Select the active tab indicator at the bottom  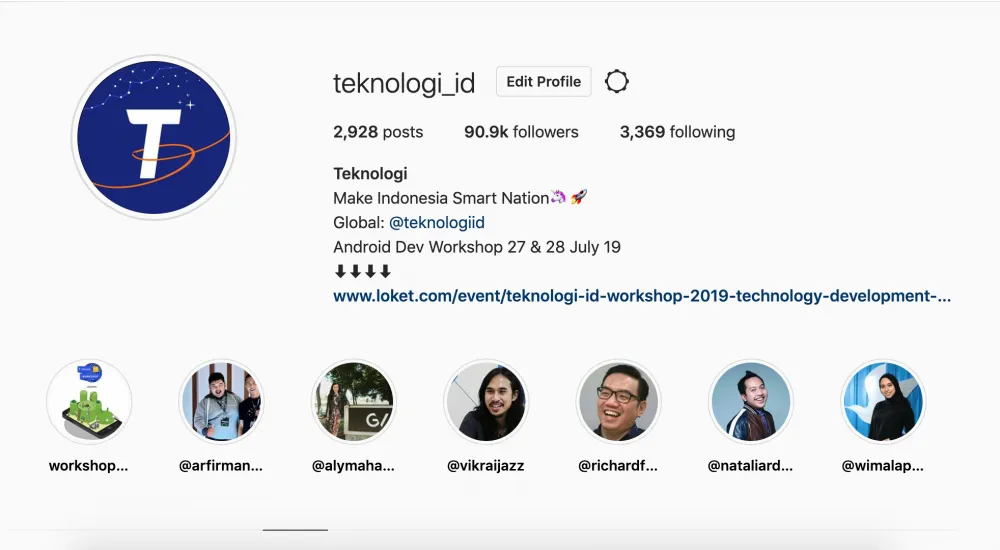click(x=295, y=530)
